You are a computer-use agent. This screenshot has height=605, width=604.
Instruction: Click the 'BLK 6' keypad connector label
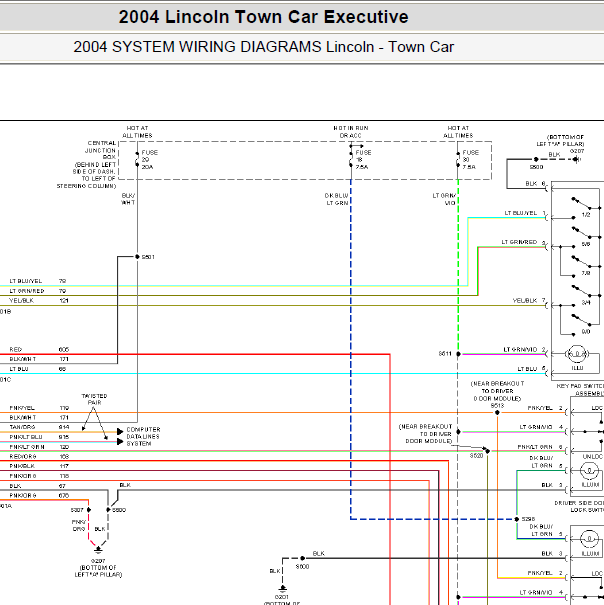coord(535,184)
